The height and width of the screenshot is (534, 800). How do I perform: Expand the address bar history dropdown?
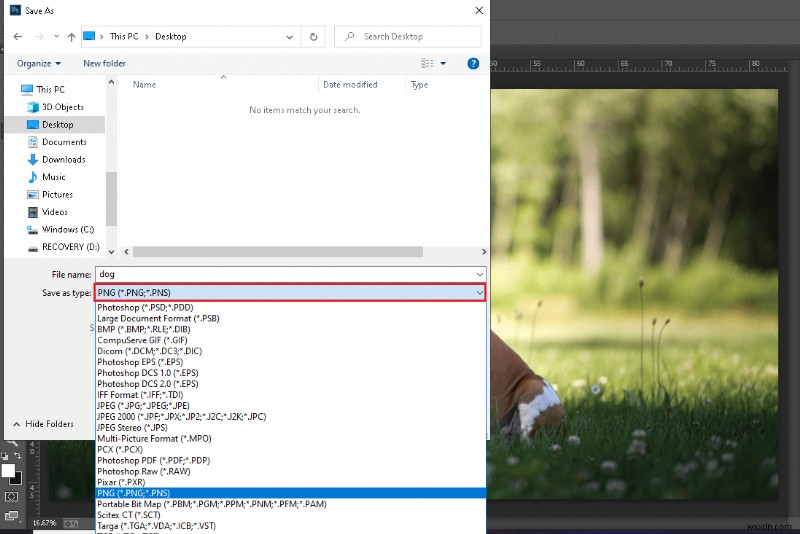tap(290, 37)
